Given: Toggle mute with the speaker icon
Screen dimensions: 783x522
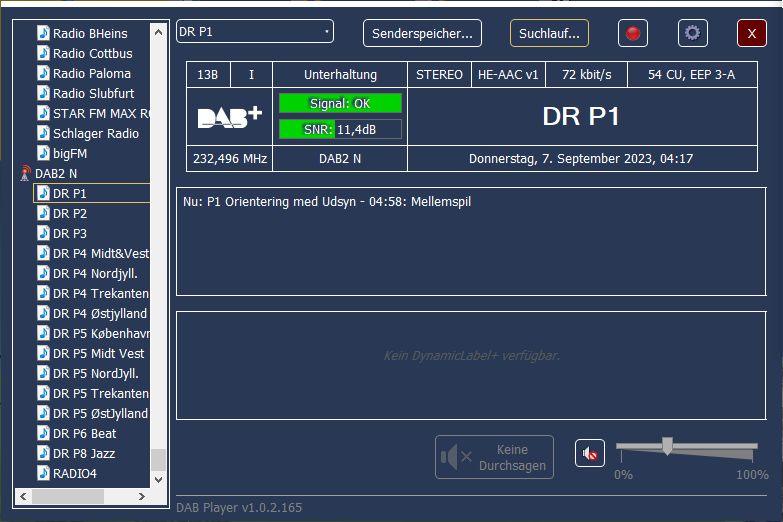Looking at the screenshot, I should (590, 454).
